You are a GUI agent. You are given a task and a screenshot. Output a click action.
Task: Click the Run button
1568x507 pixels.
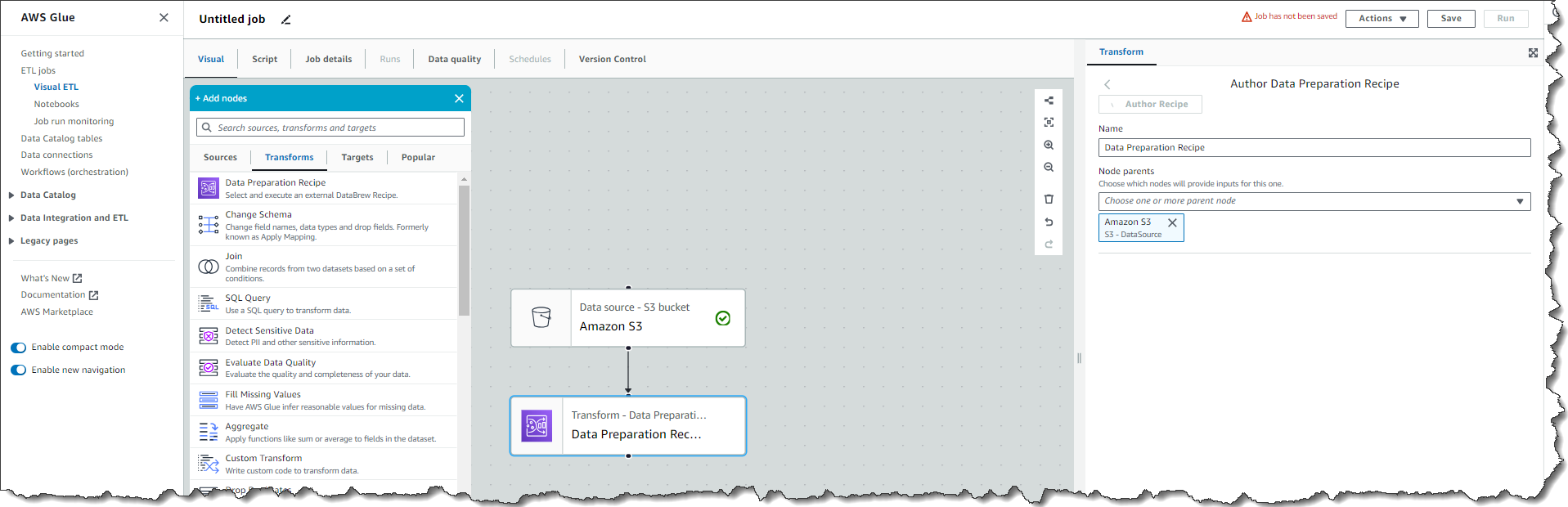click(1506, 19)
